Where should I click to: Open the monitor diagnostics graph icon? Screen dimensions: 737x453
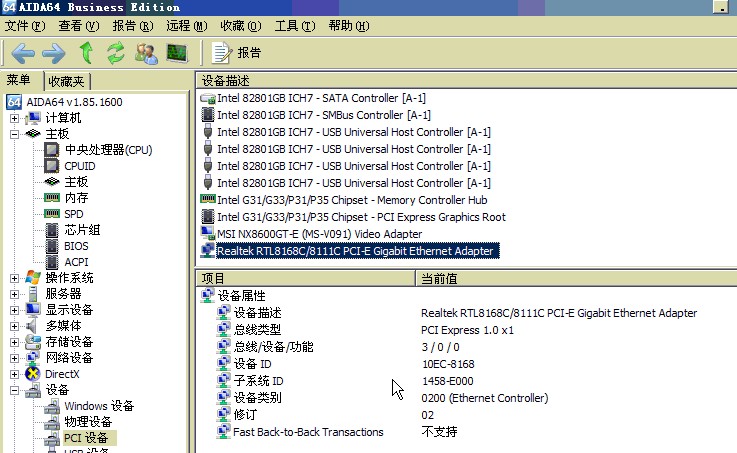click(177, 52)
